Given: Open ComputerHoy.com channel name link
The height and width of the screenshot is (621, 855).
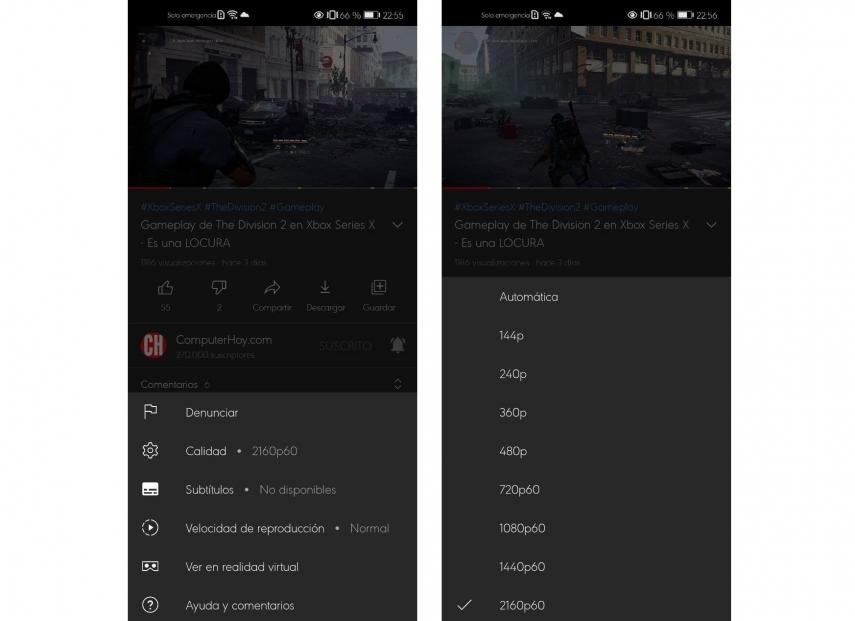Looking at the screenshot, I should tap(224, 340).
